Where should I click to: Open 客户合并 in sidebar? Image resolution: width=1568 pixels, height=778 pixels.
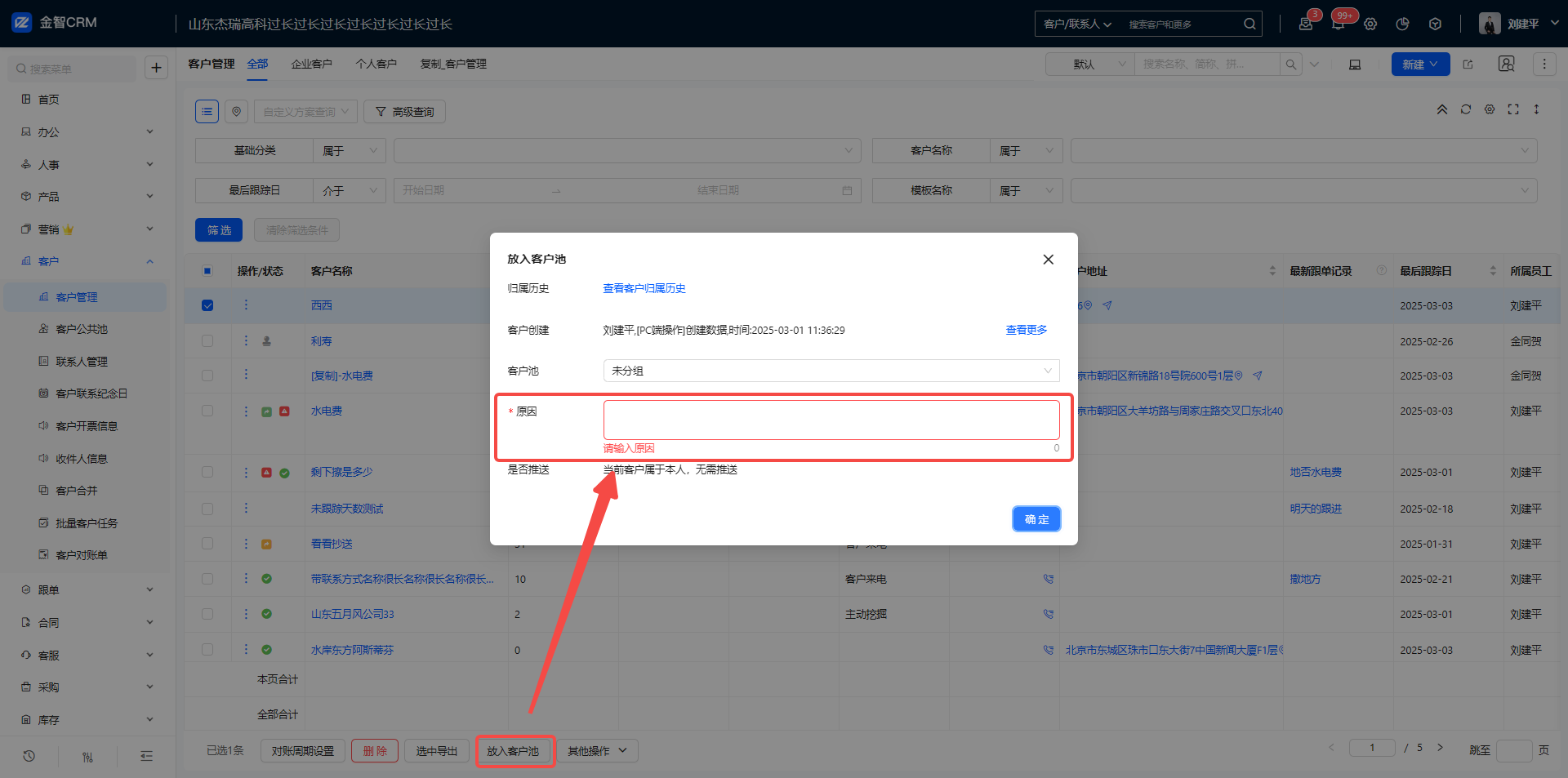(x=77, y=491)
